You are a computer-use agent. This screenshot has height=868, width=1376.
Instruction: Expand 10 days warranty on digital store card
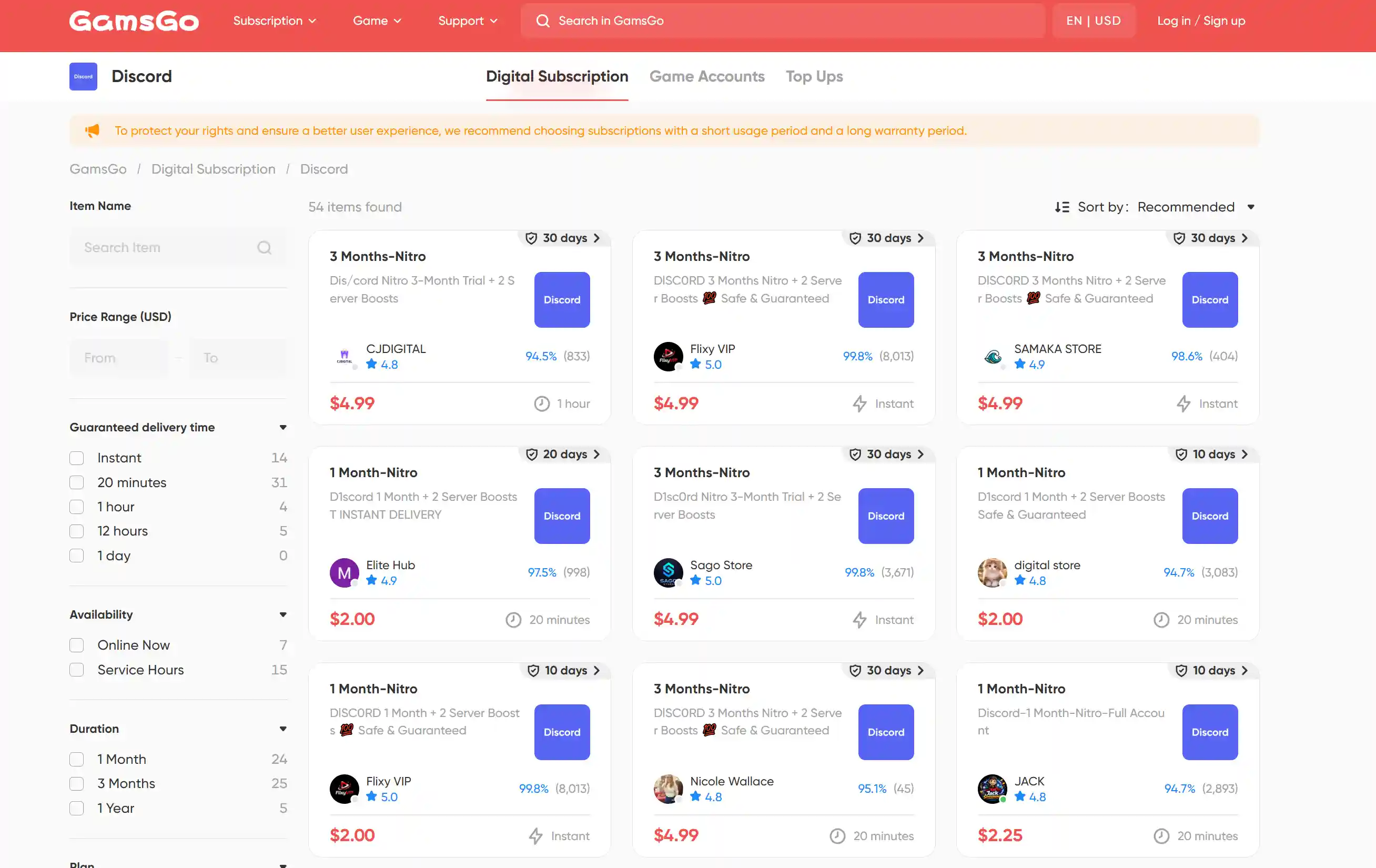[x=1212, y=455]
